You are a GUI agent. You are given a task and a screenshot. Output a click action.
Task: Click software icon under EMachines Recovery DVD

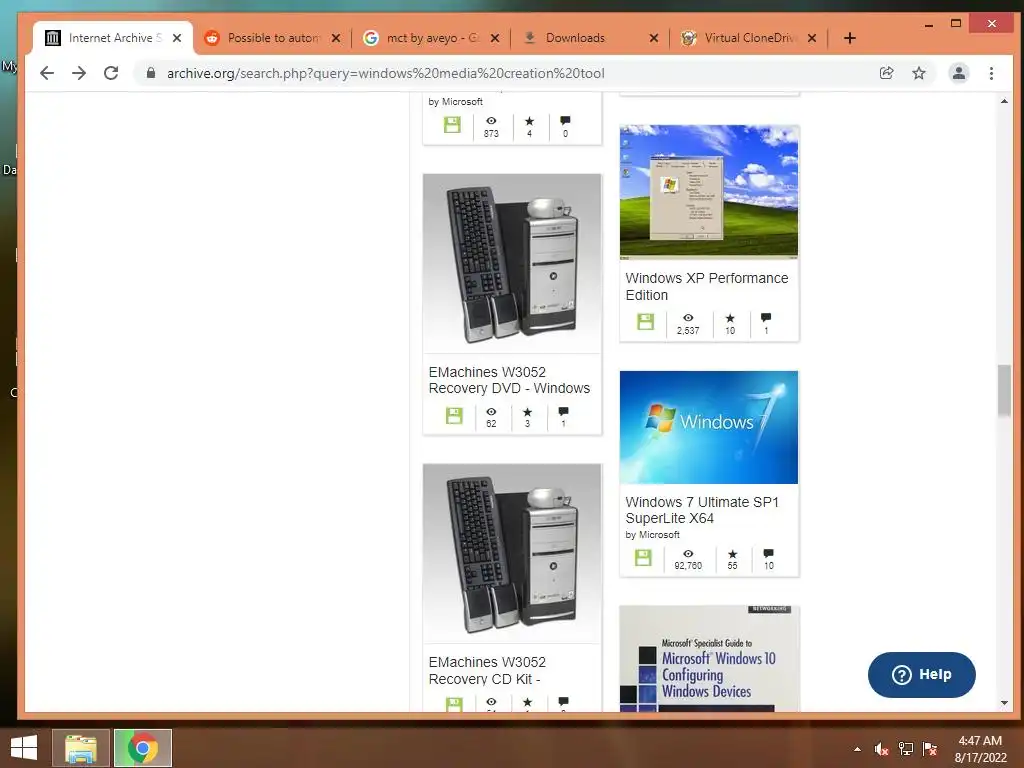[x=454, y=415]
